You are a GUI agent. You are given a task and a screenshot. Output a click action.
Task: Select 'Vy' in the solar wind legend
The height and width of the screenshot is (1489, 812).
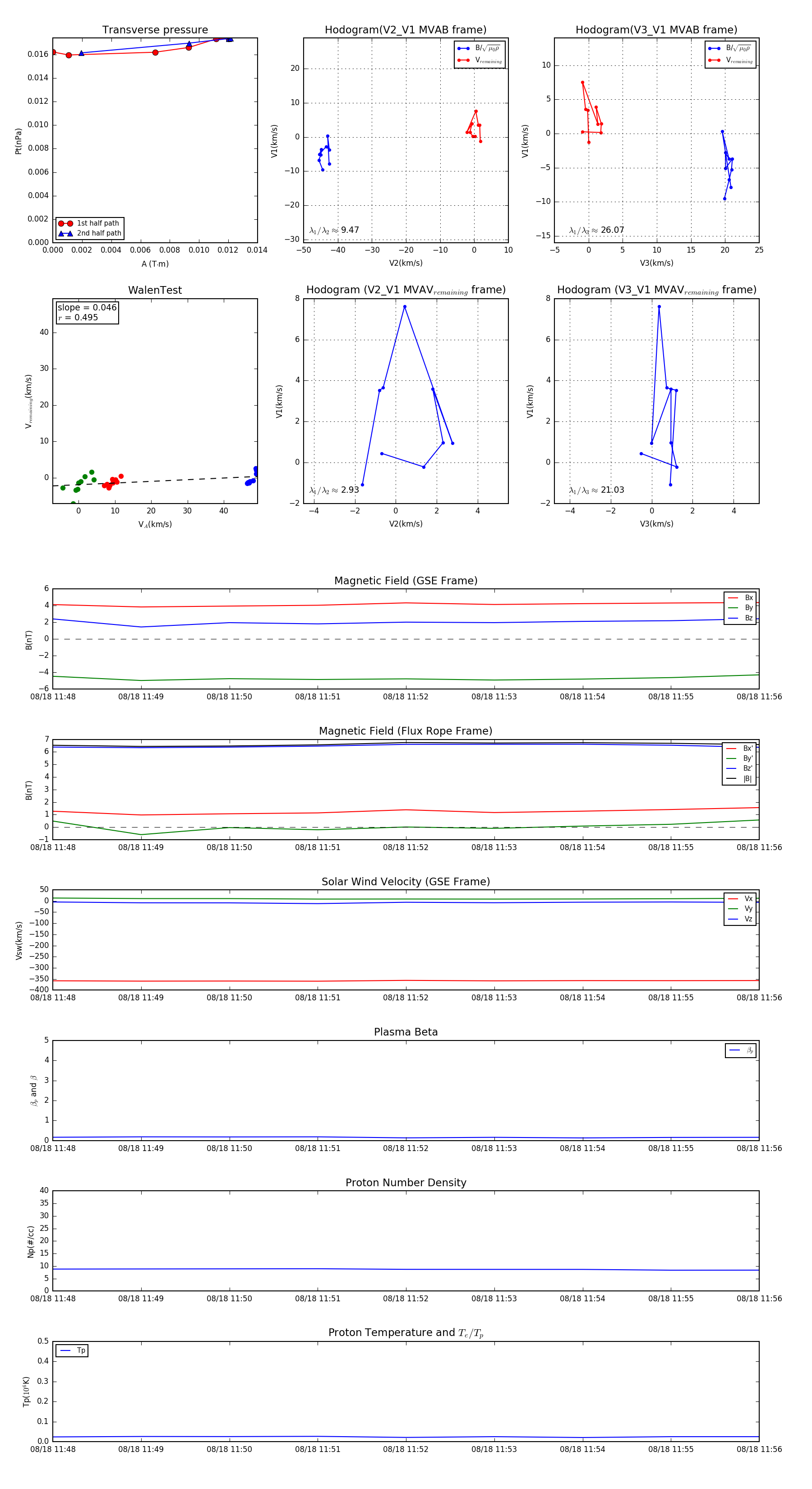click(x=740, y=909)
